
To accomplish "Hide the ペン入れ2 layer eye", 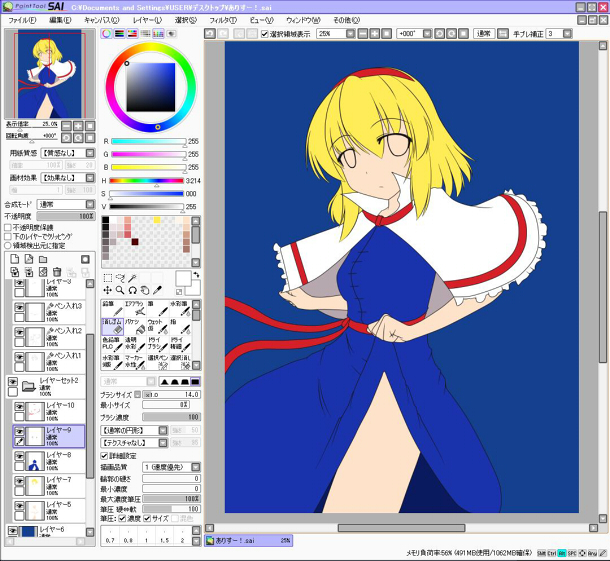I will [19, 332].
